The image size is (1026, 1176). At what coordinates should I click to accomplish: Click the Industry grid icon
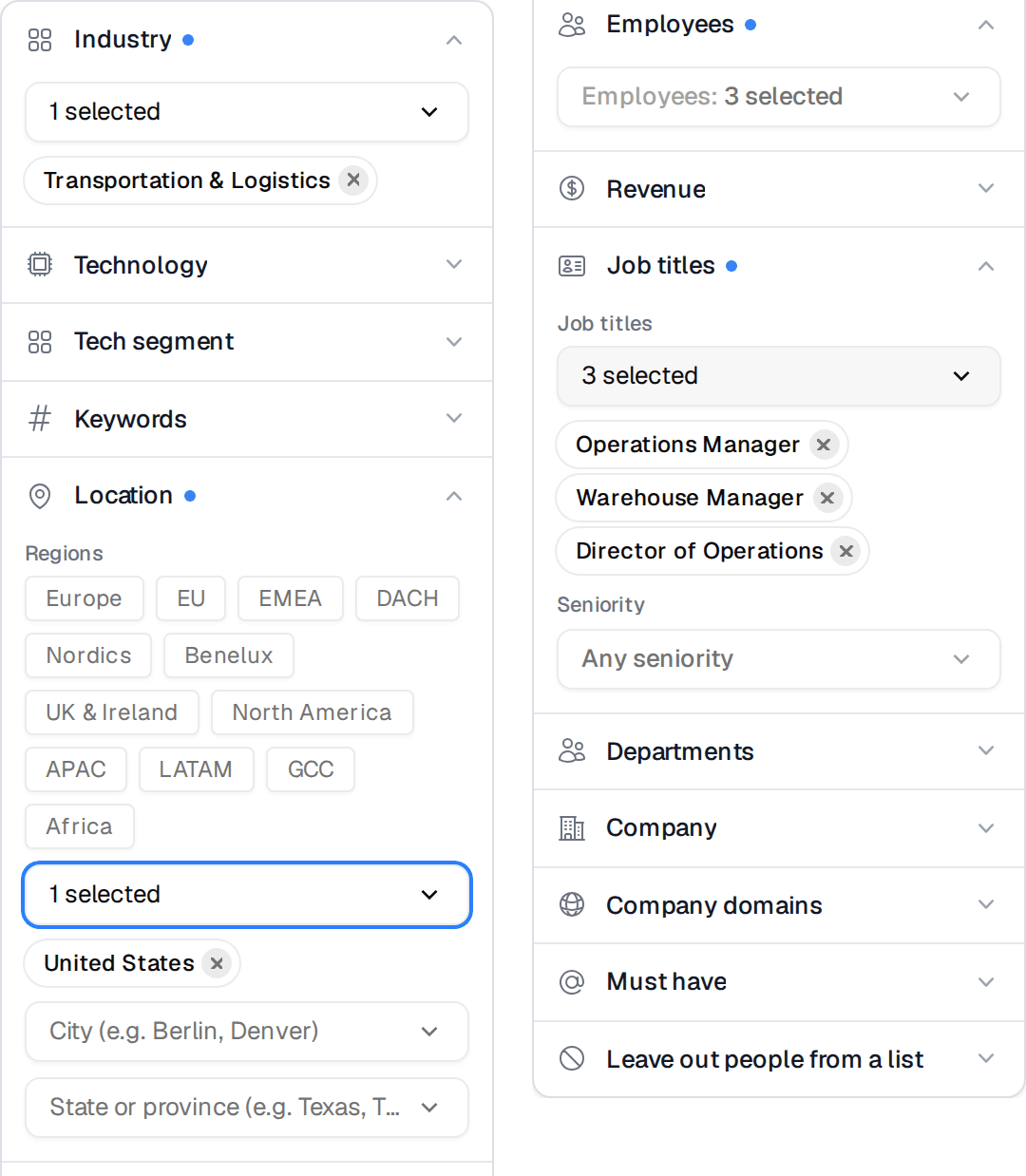tap(40, 40)
